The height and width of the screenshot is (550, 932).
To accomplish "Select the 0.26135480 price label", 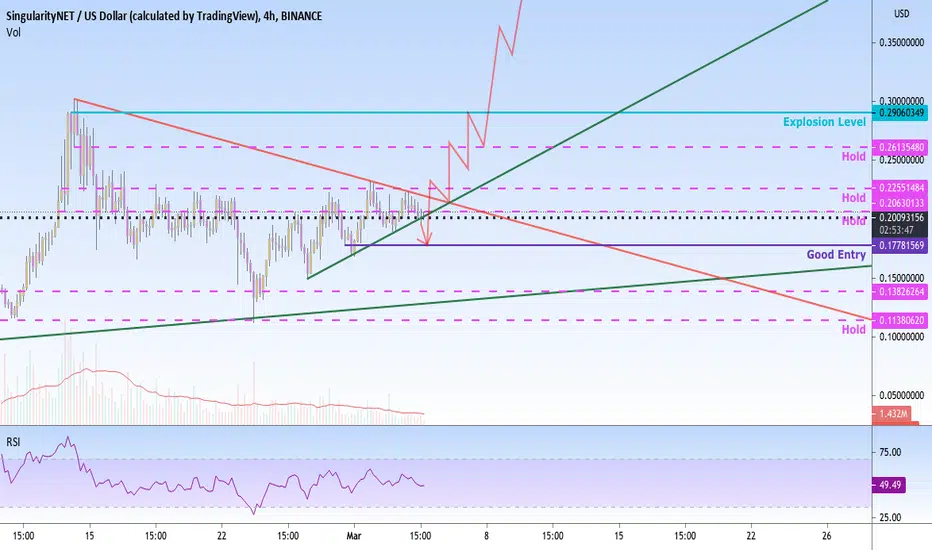I will click(x=901, y=147).
